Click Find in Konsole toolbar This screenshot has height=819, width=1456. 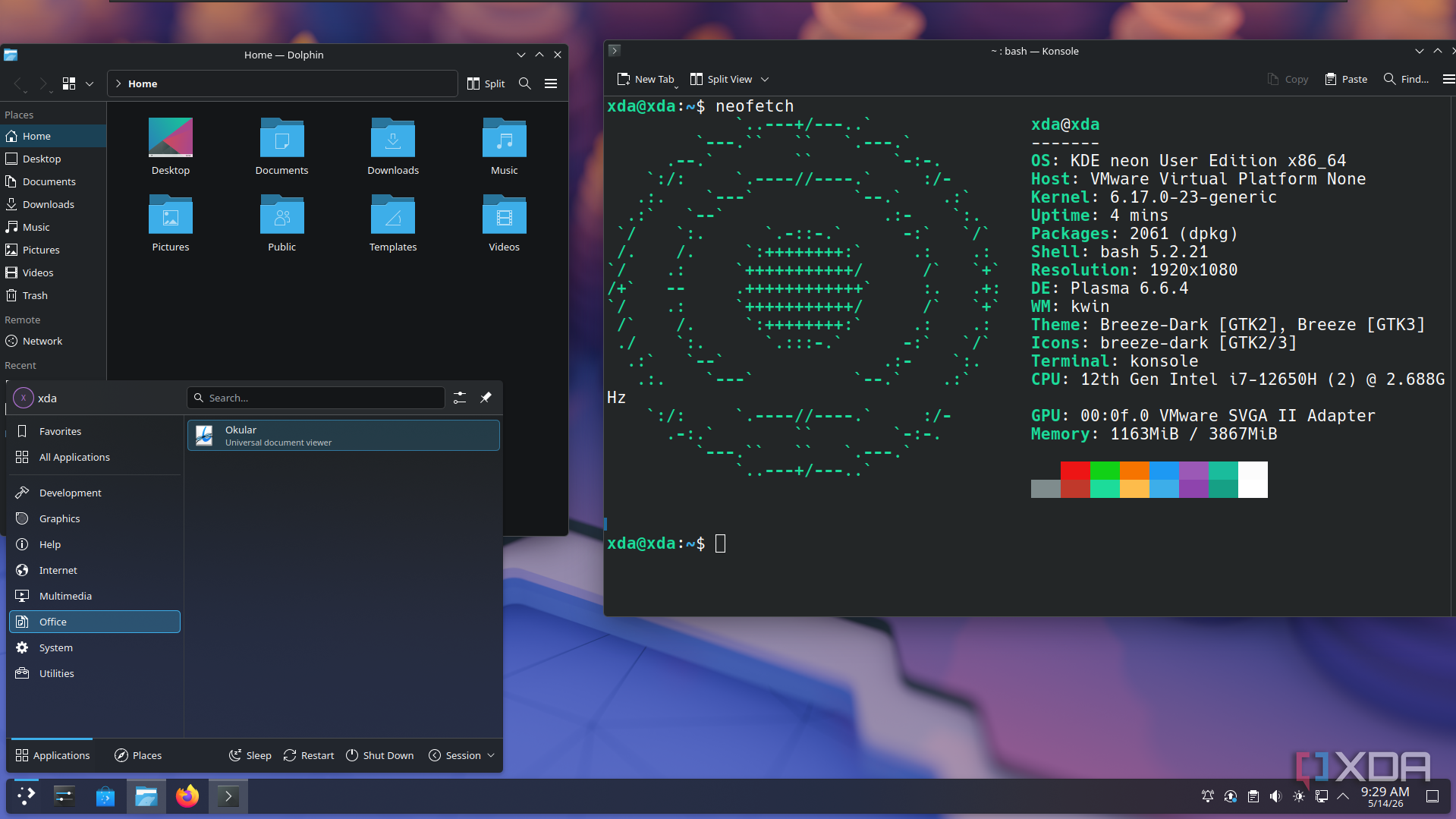pyautogui.click(x=1406, y=79)
